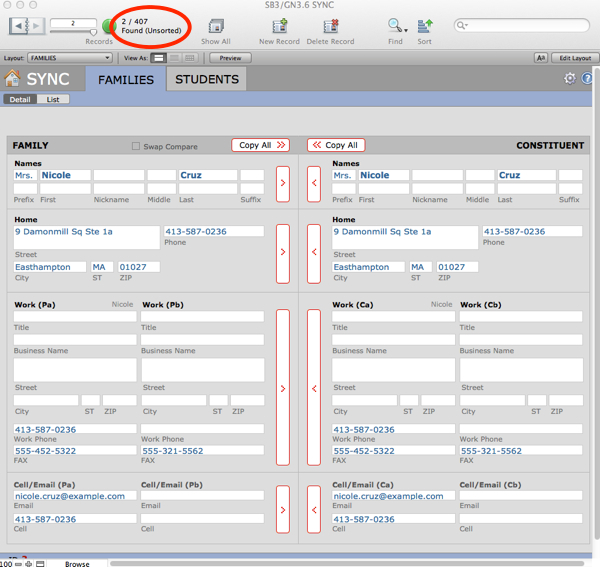600x567 pixels.
Task: Click the family Copy All >> button
Action: [262, 145]
